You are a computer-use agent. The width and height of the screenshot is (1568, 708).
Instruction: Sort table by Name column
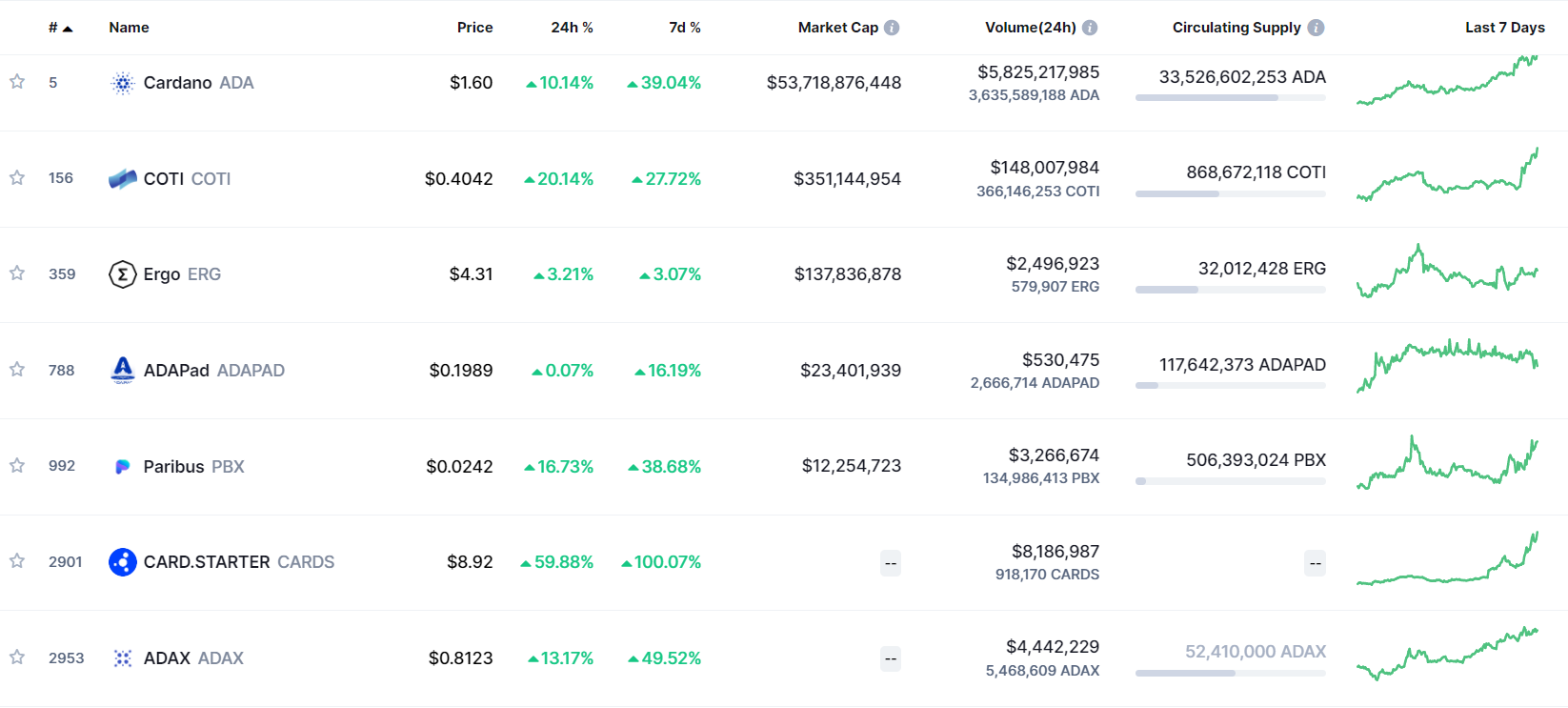pos(129,28)
